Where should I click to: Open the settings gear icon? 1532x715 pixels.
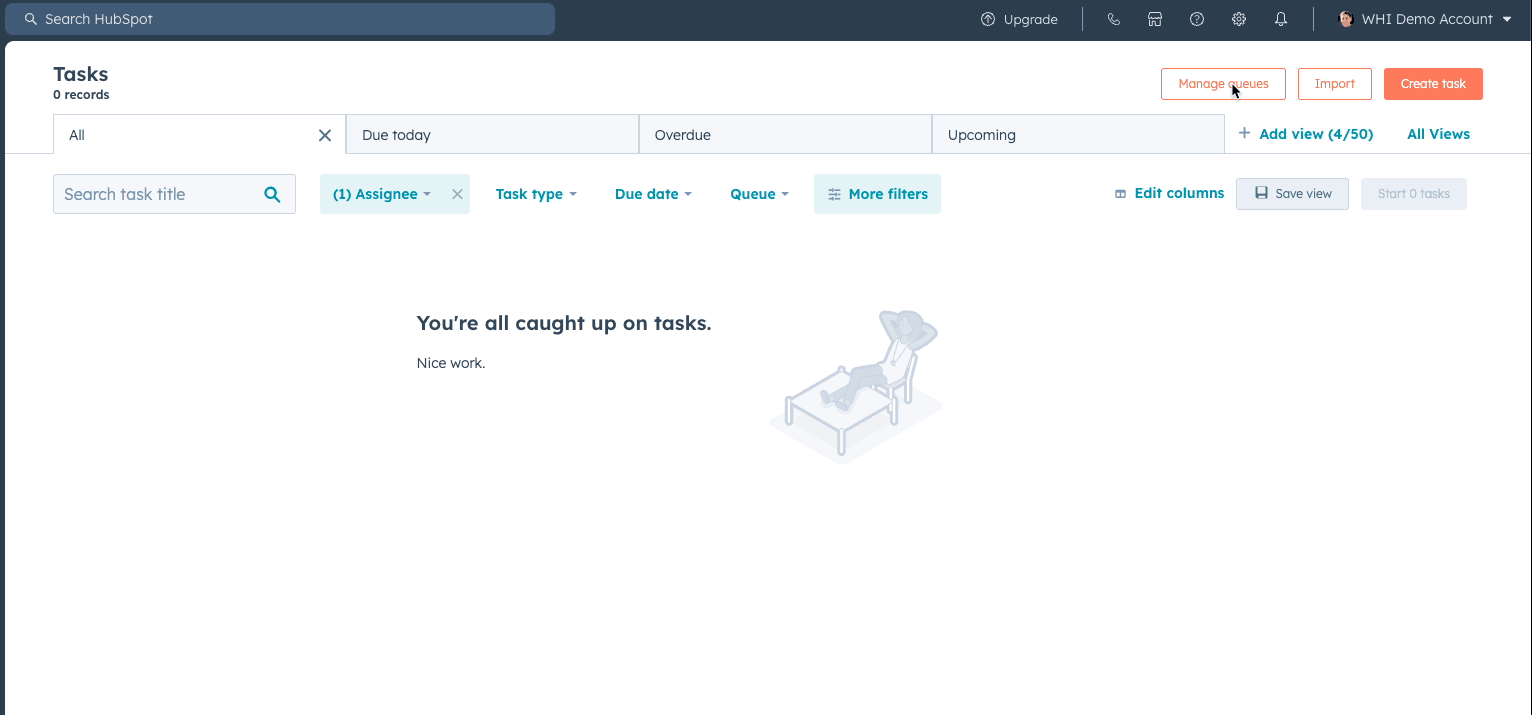(x=1239, y=19)
